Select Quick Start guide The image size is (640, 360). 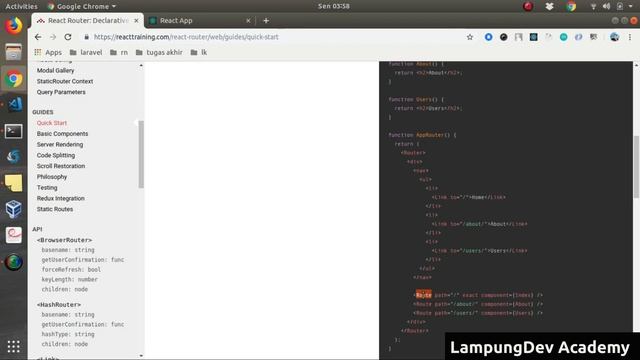tap(52, 123)
